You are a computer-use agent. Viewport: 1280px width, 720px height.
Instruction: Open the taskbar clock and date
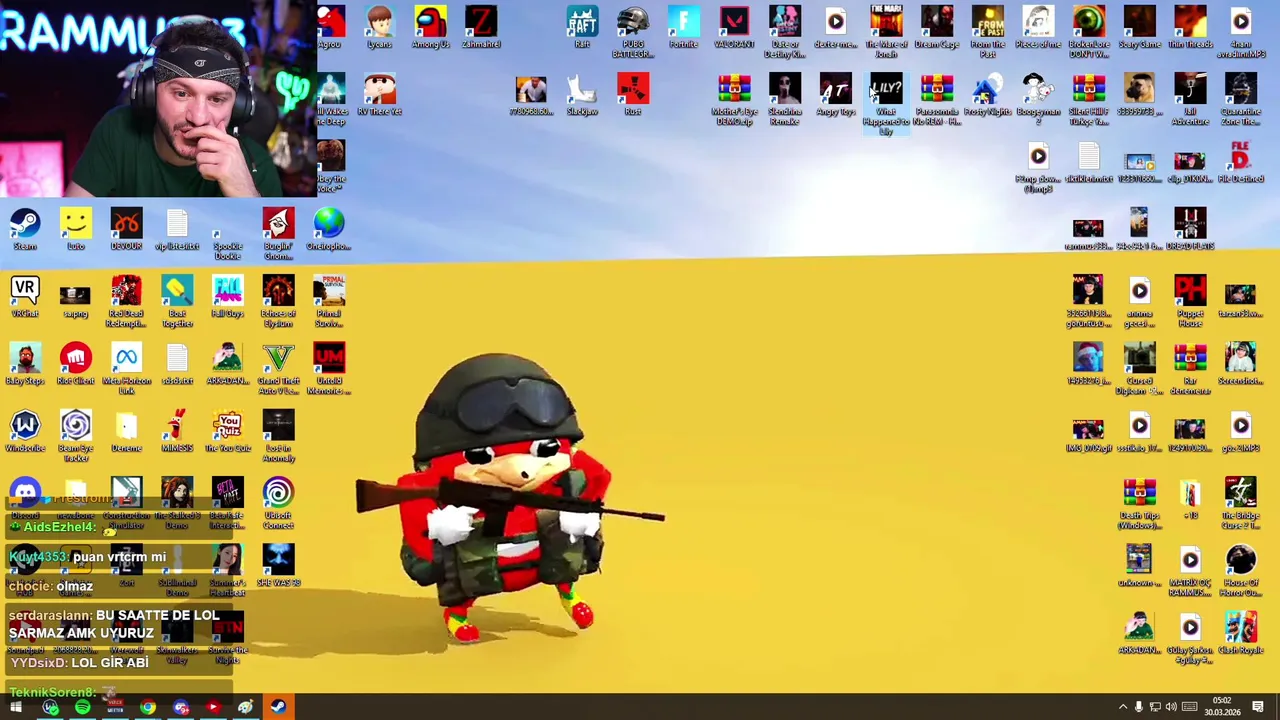[x=1222, y=707]
